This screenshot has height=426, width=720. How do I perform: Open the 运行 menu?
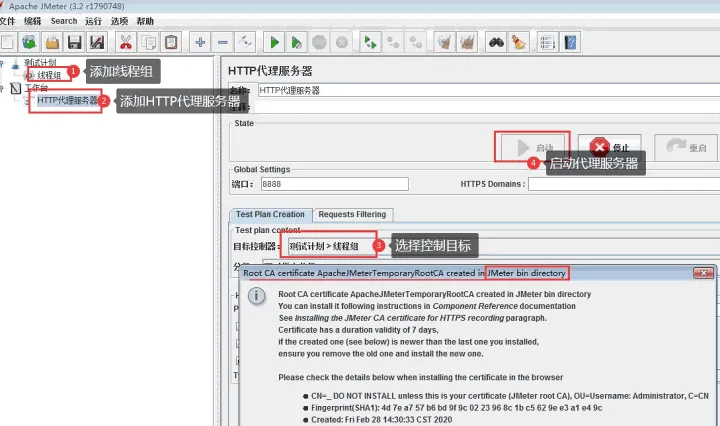93,21
